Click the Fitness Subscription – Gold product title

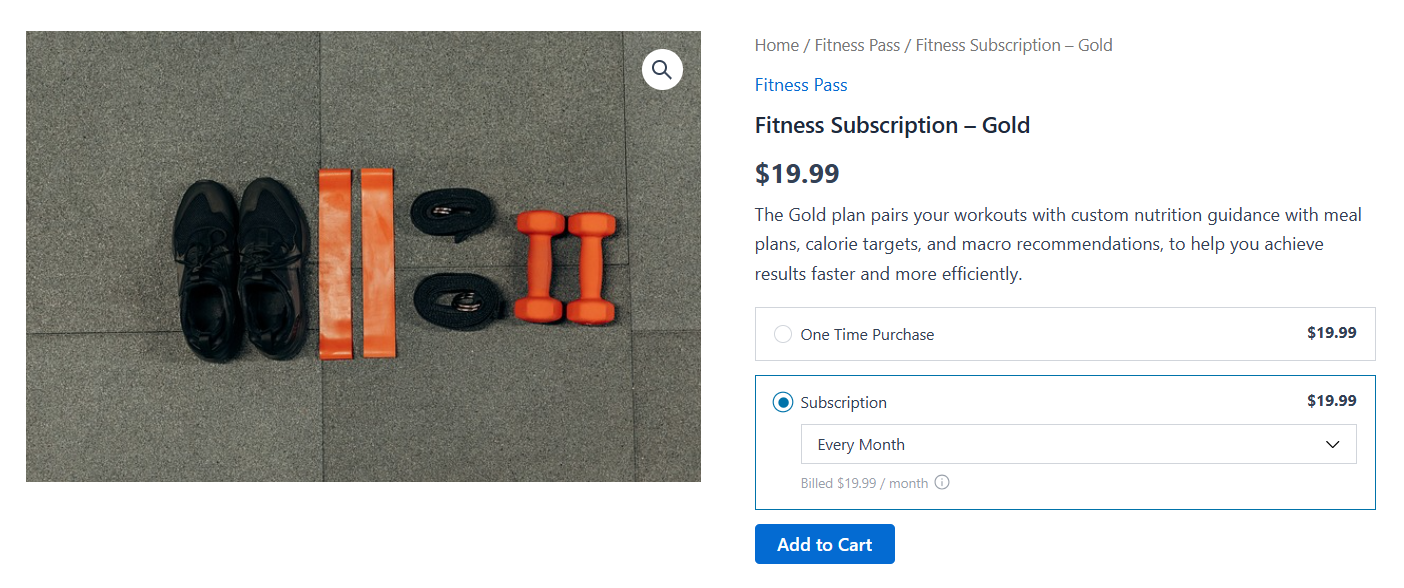892,125
